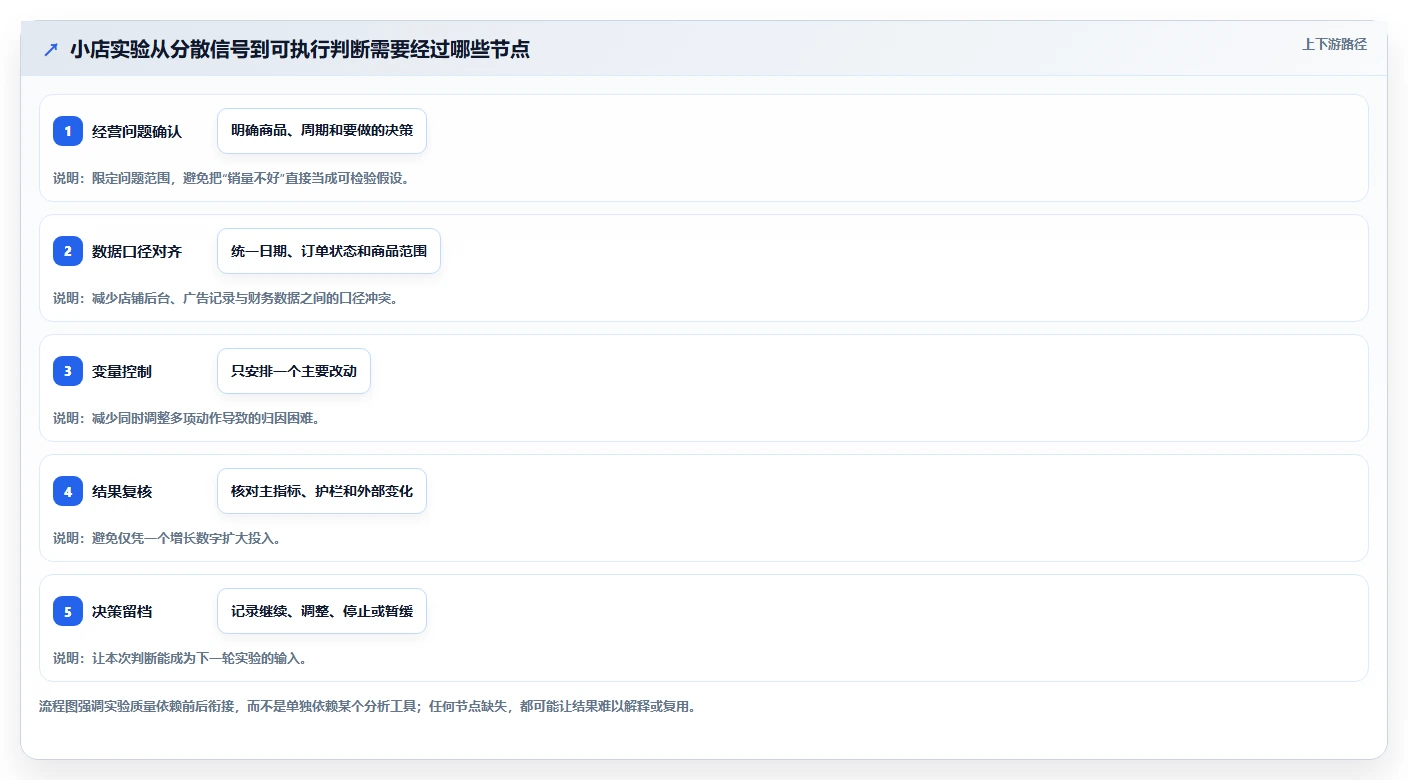Select the 只安排一个主要改动 chip
Screen dimensions: 1408x780
294,371
